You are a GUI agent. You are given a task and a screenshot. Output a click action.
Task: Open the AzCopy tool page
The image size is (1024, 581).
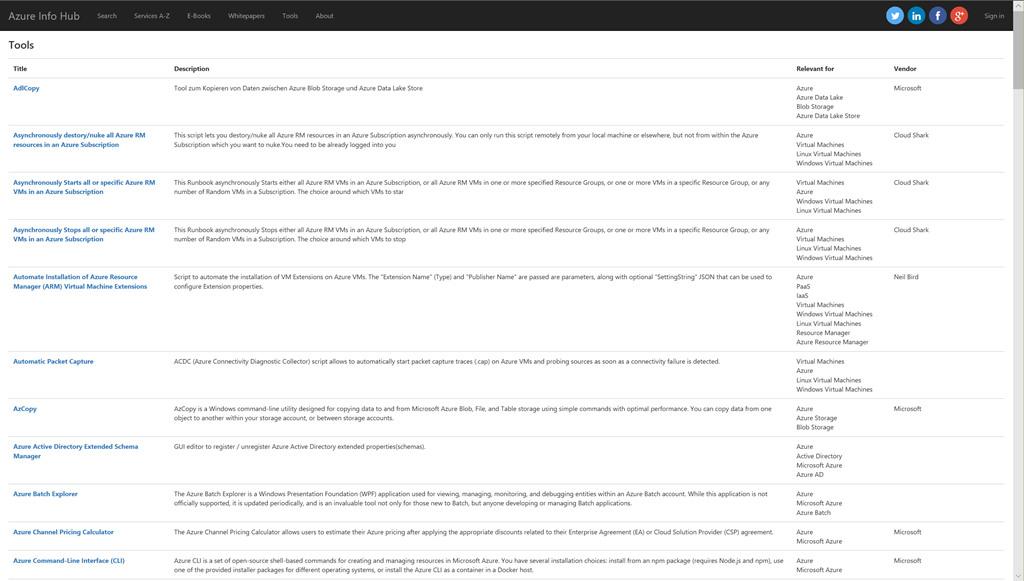(25, 409)
